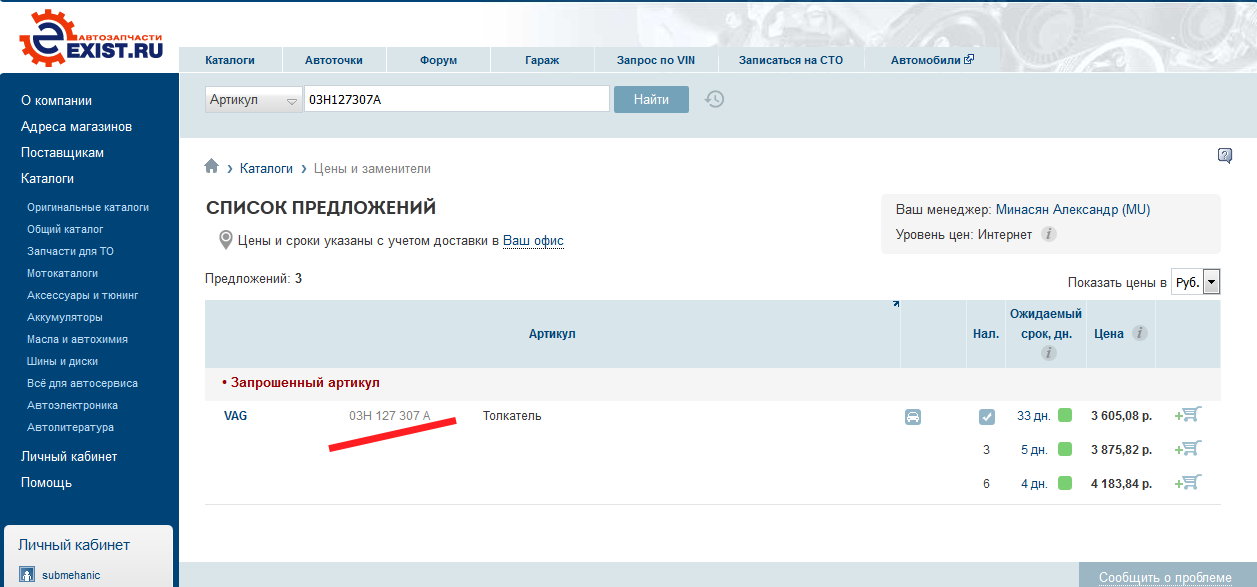This screenshot has width=1257, height=587.
Task: Toggle the availability checkbox in the VAG row
Action: [987, 417]
